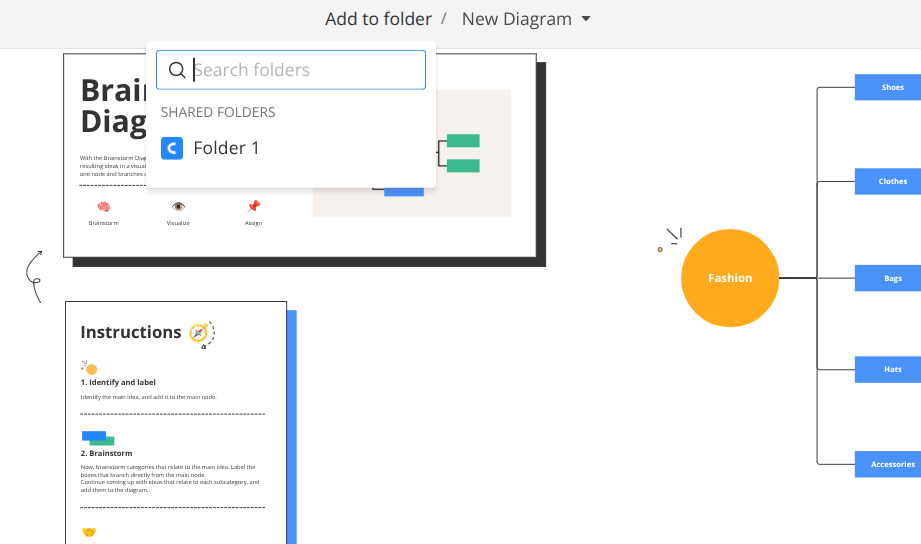Focus the Search folders input field
Viewport: 921px width, 544px height.
pos(300,70)
